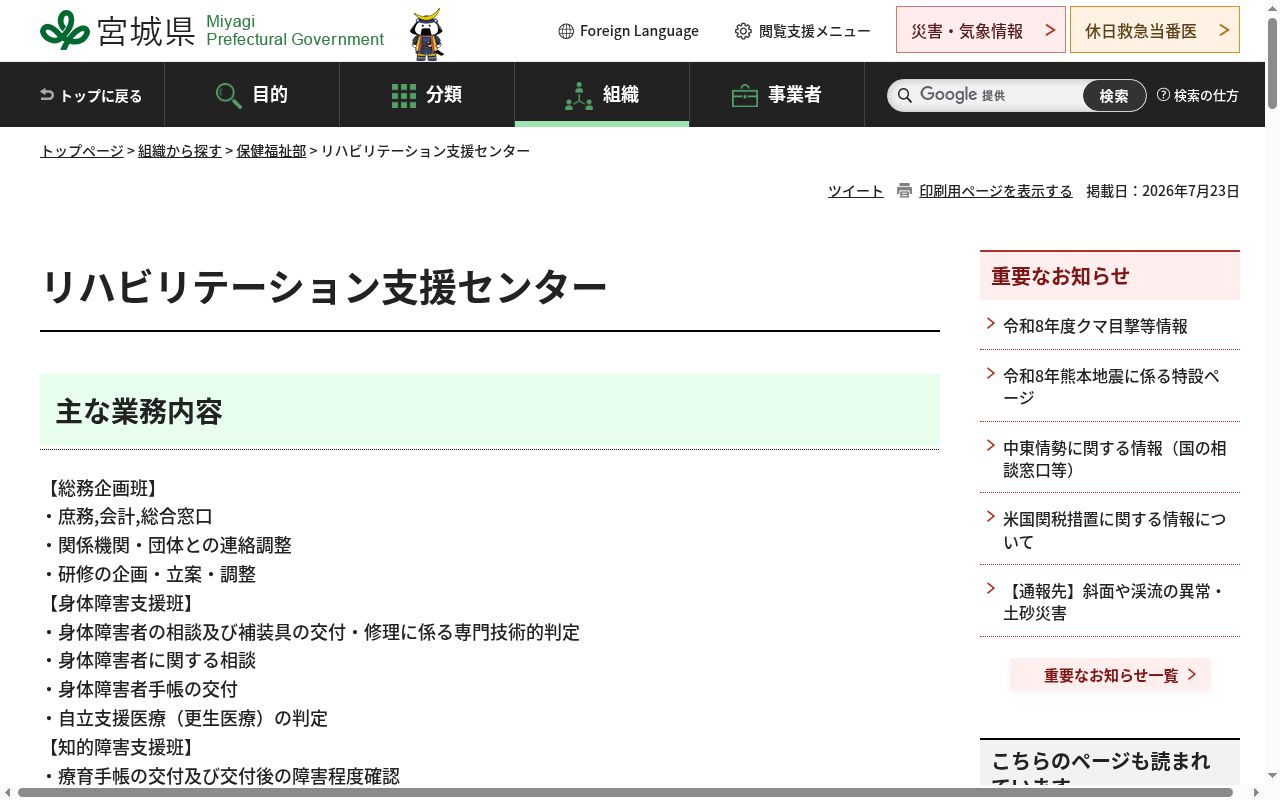
Task: Click the search magnifier icon in Google box
Action: pos(905,95)
